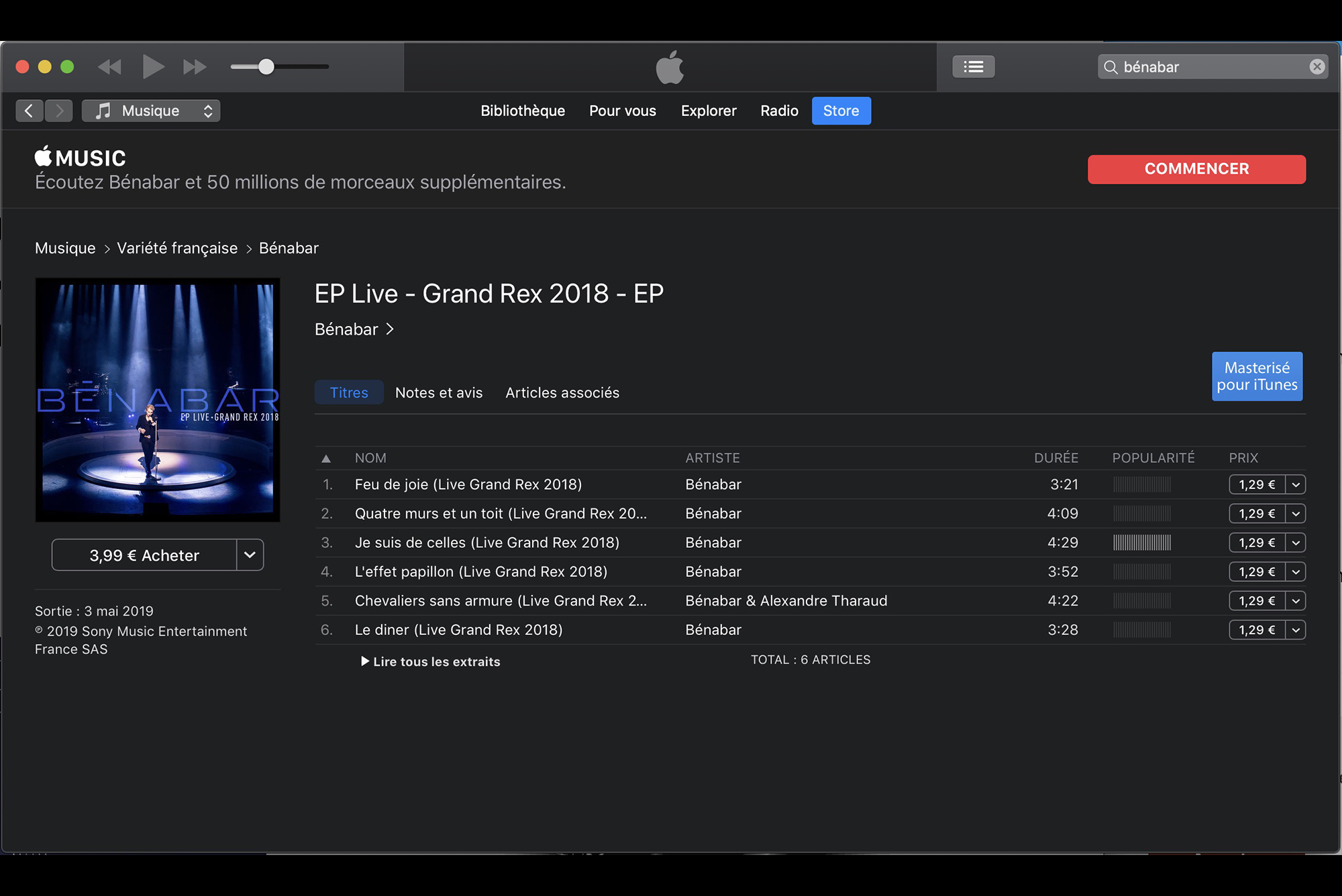The image size is (1342, 896).
Task: Adjust the volume slider knob
Action: coord(266,66)
